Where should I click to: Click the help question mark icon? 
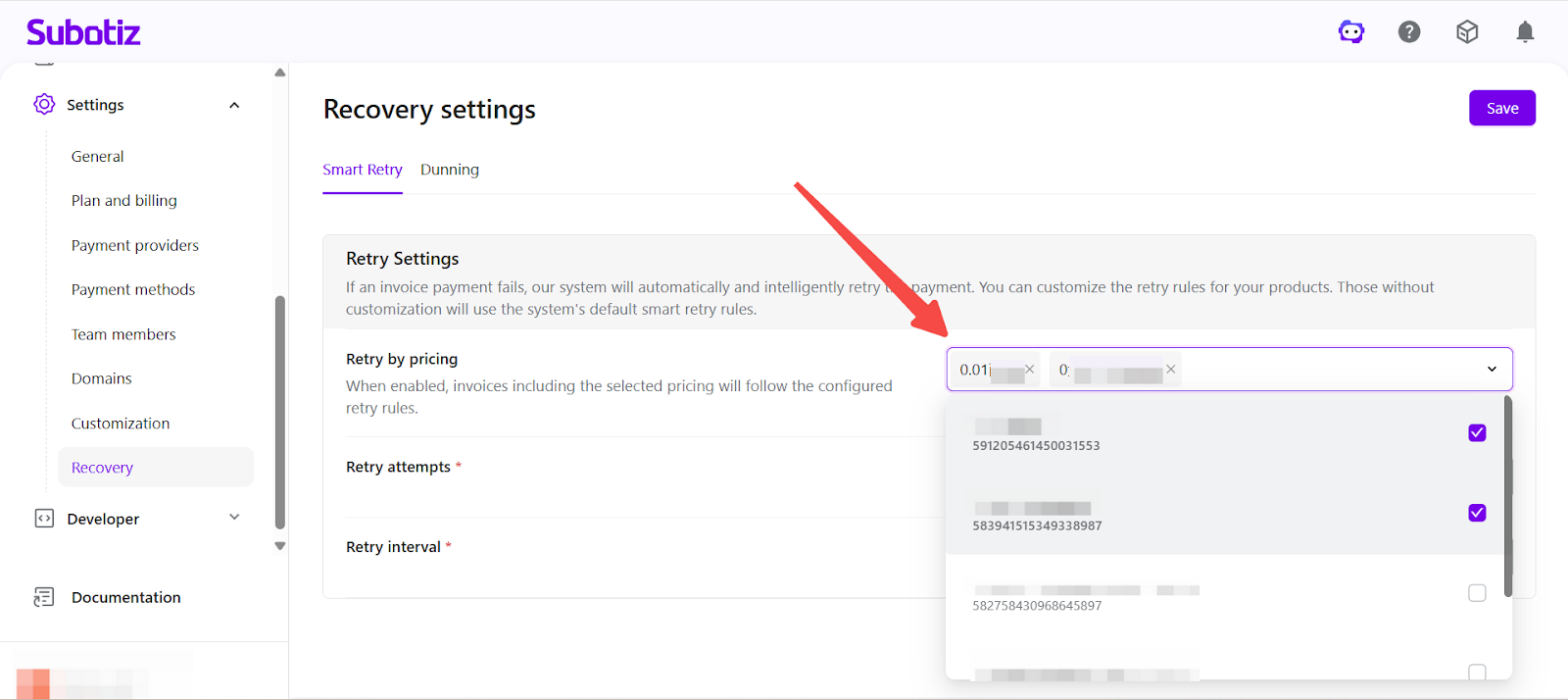[1409, 32]
